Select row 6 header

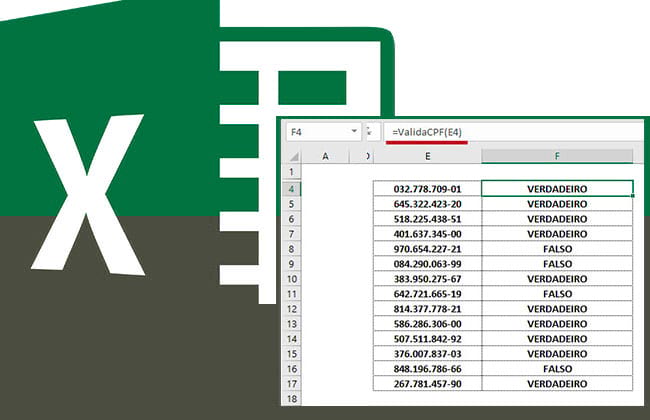pos(291,219)
